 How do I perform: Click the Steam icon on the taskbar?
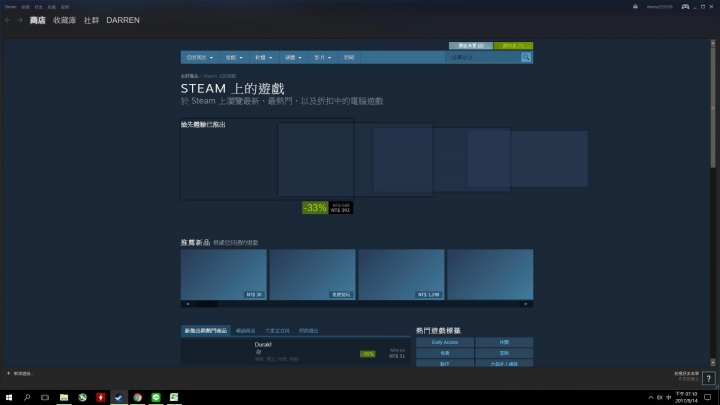click(119, 397)
